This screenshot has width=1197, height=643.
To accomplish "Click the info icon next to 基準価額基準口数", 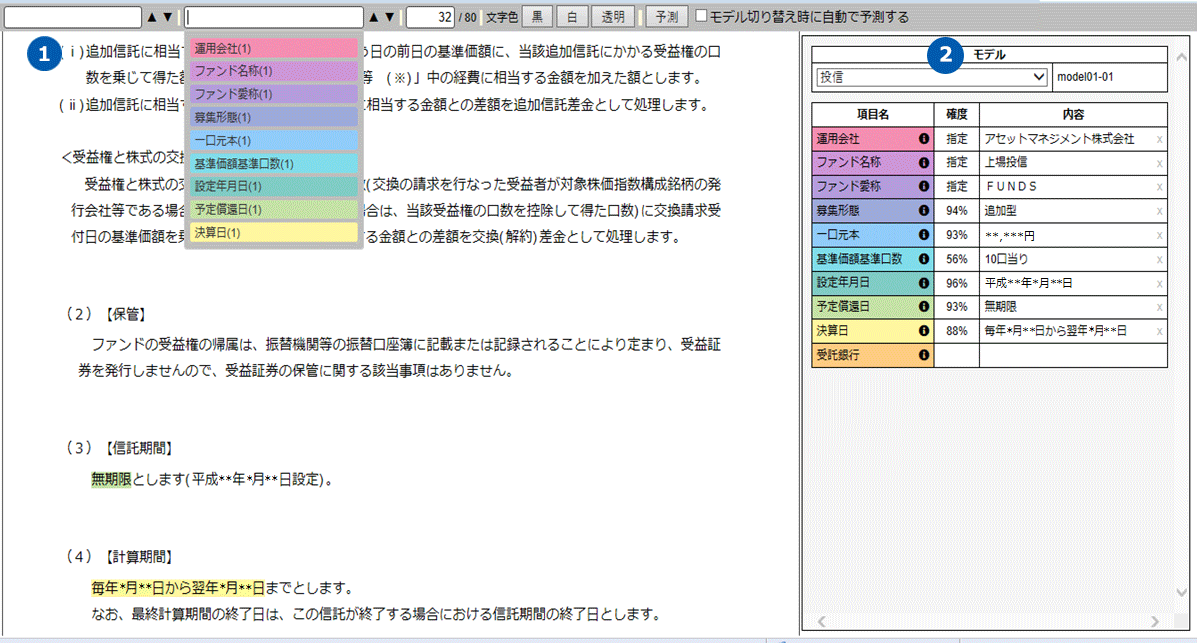I will point(924,259).
